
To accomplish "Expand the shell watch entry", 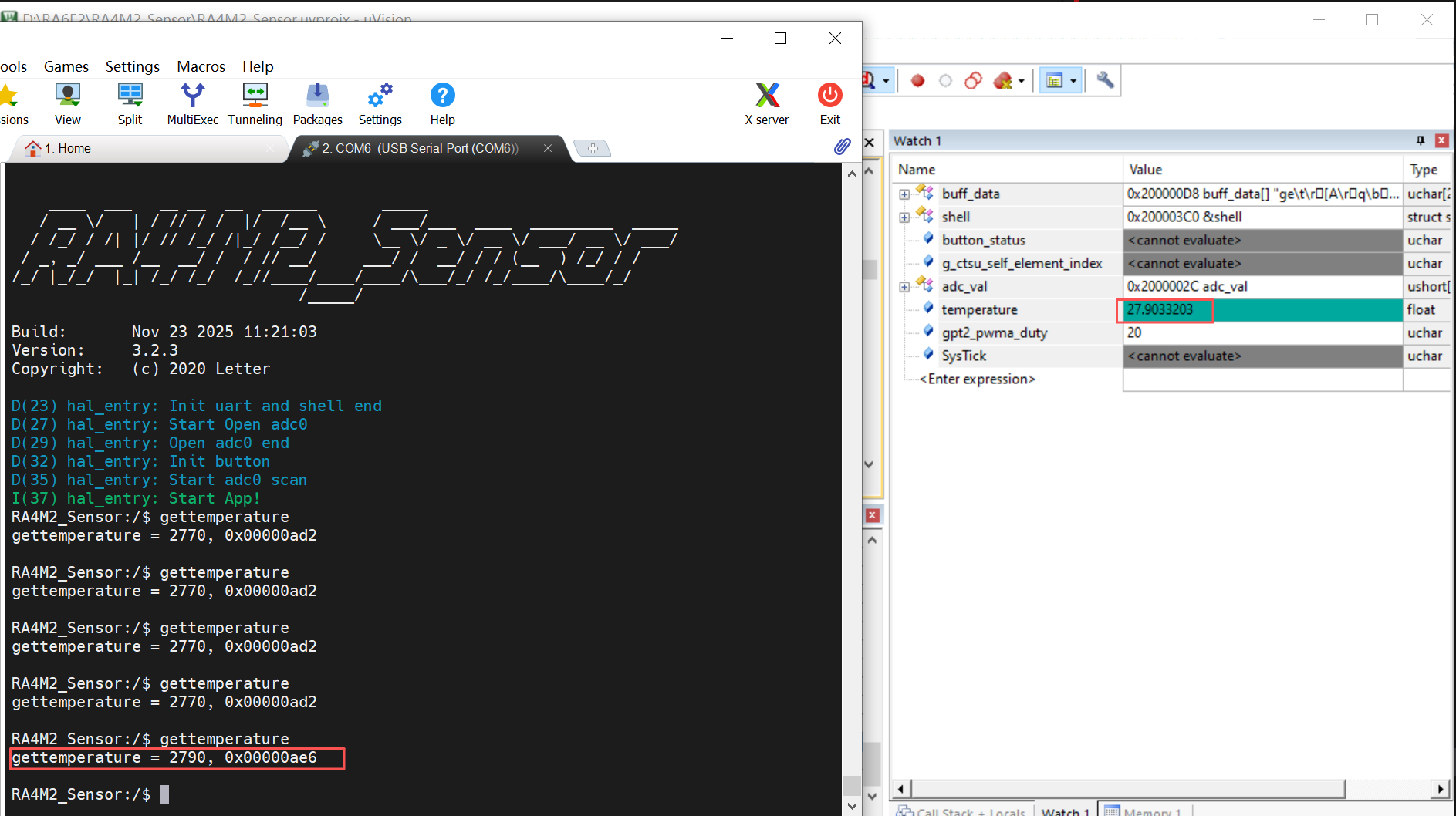I will click(904, 217).
